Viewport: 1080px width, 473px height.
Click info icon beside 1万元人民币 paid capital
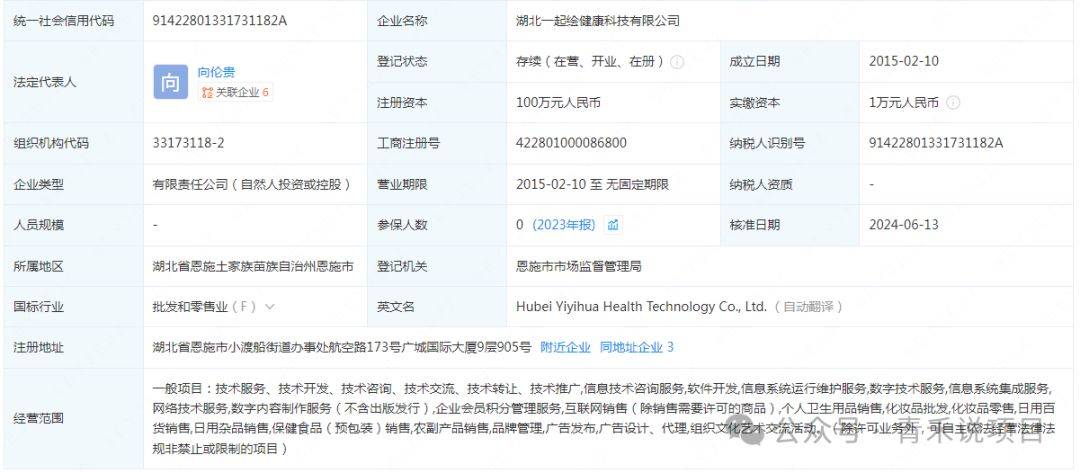[x=953, y=103]
